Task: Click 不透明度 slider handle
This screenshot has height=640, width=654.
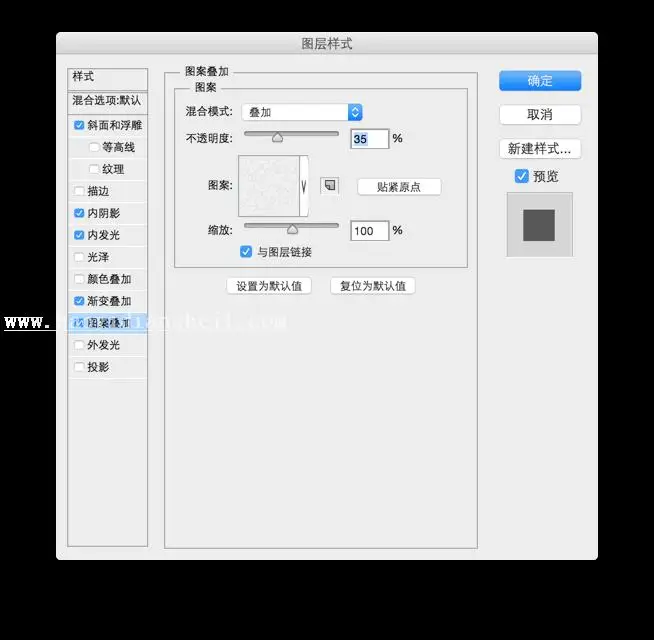Action: point(277,137)
